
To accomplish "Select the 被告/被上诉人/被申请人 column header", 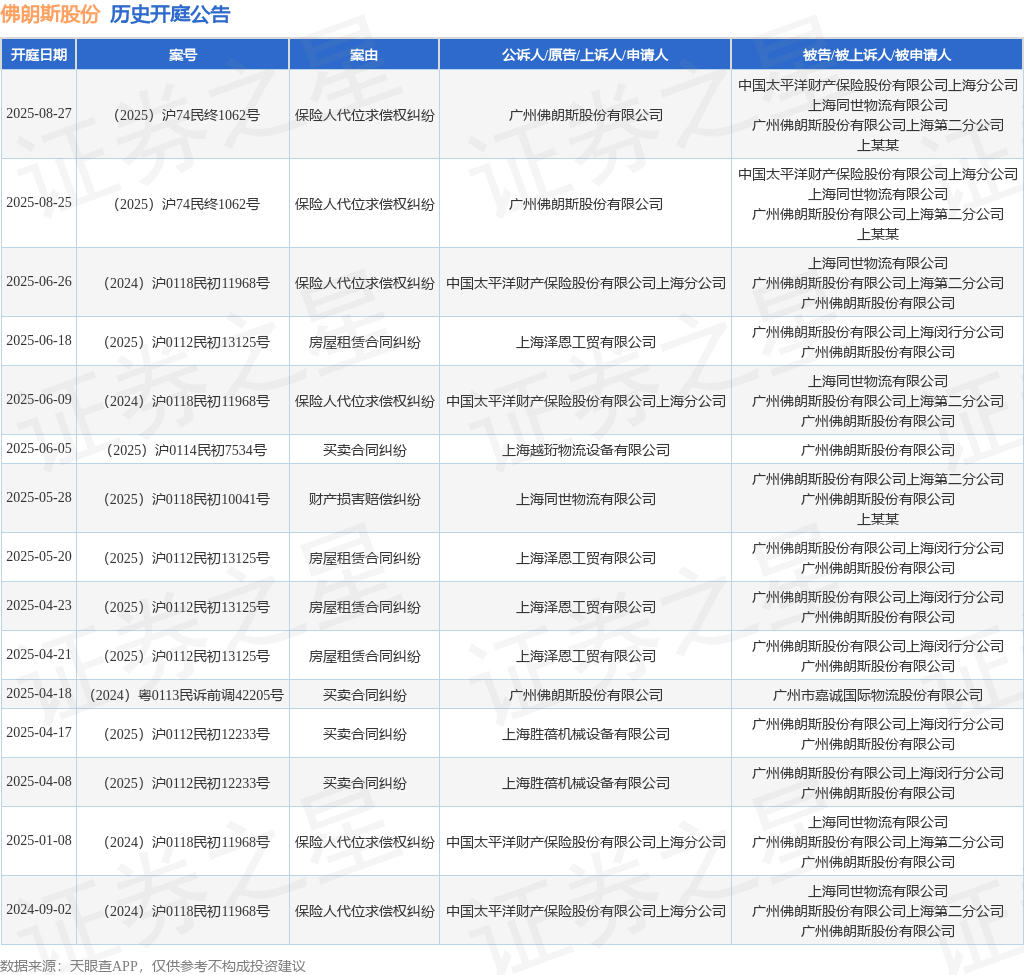I will (x=877, y=55).
